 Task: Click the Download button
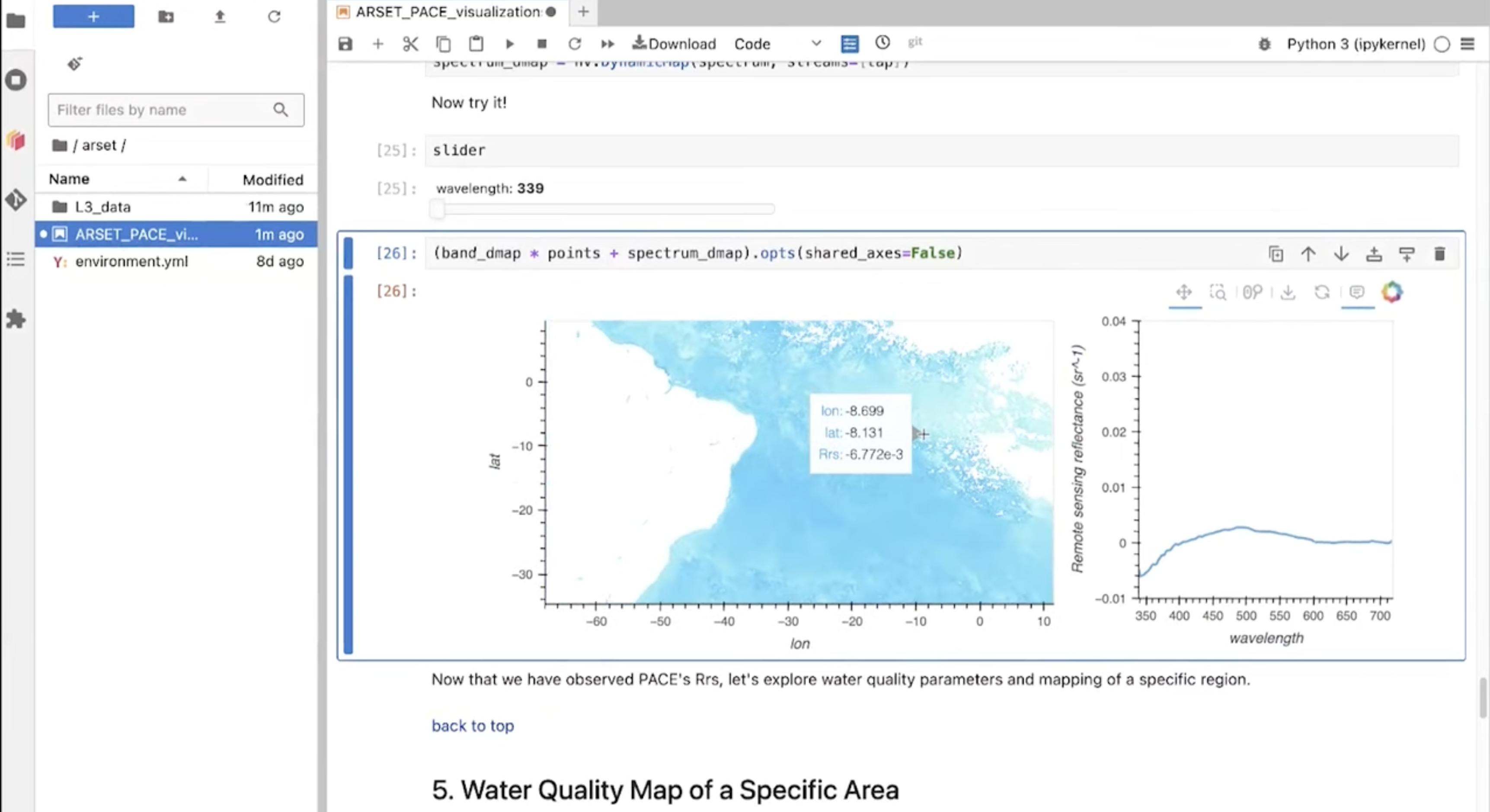click(x=675, y=43)
